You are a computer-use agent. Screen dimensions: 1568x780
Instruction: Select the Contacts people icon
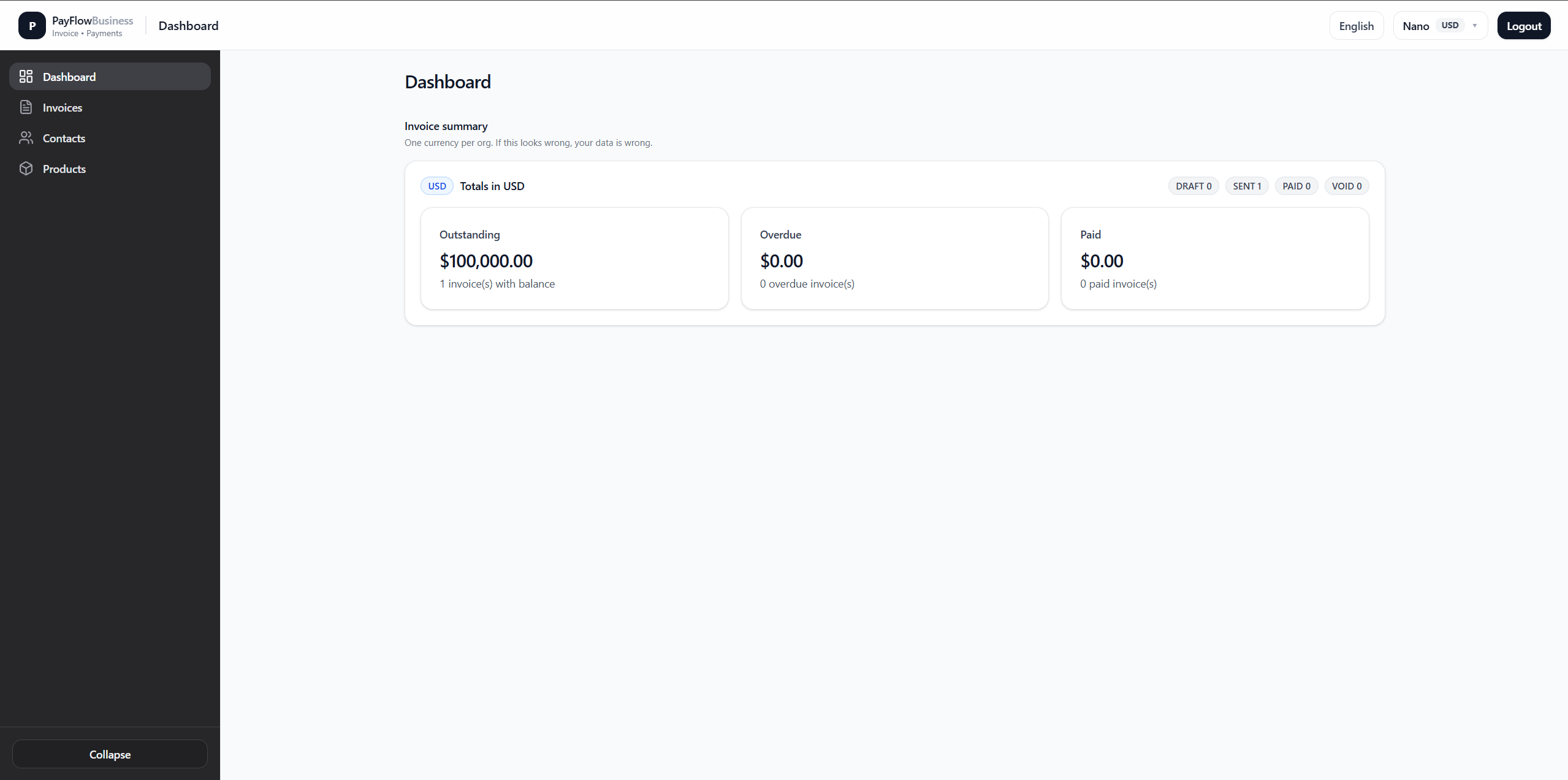(26, 137)
